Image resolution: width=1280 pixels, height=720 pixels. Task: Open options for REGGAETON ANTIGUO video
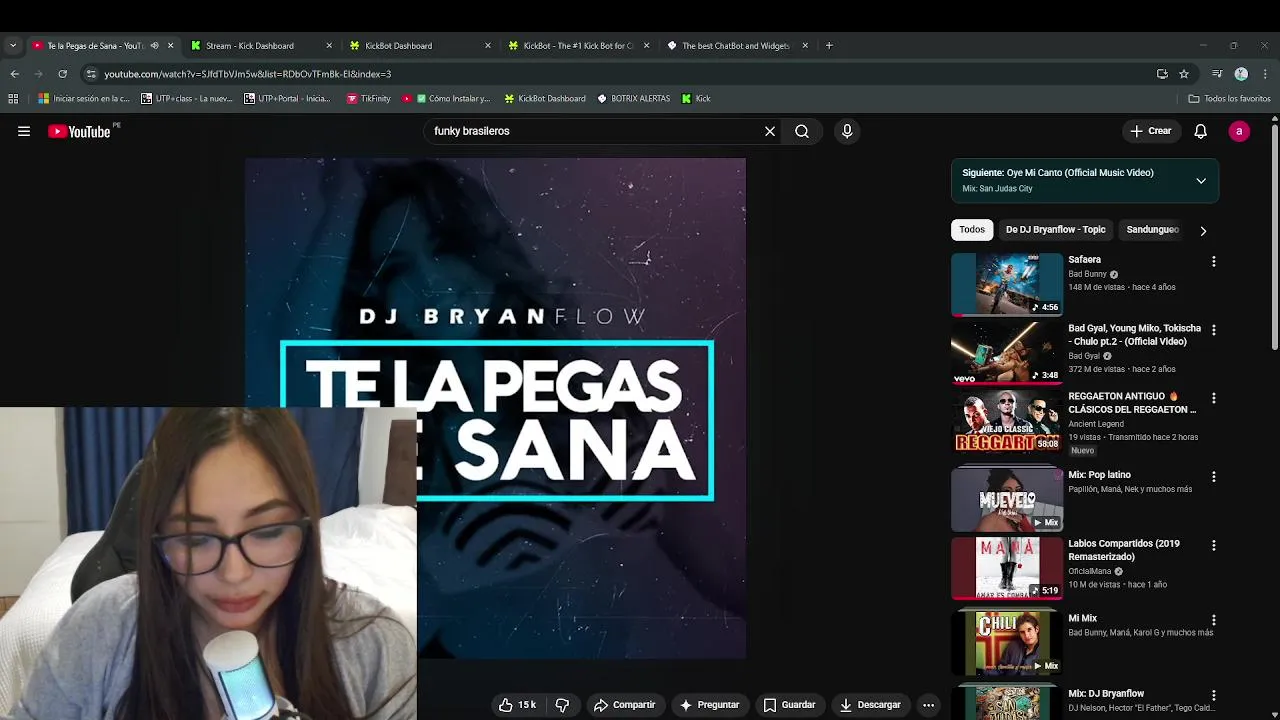click(x=1214, y=398)
